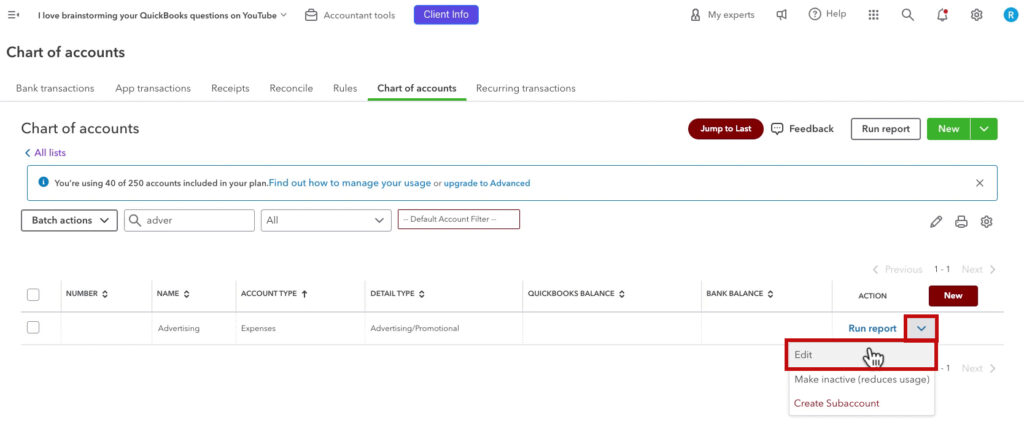
Task: Click the search magnifier in top bar
Action: pyautogui.click(x=908, y=15)
